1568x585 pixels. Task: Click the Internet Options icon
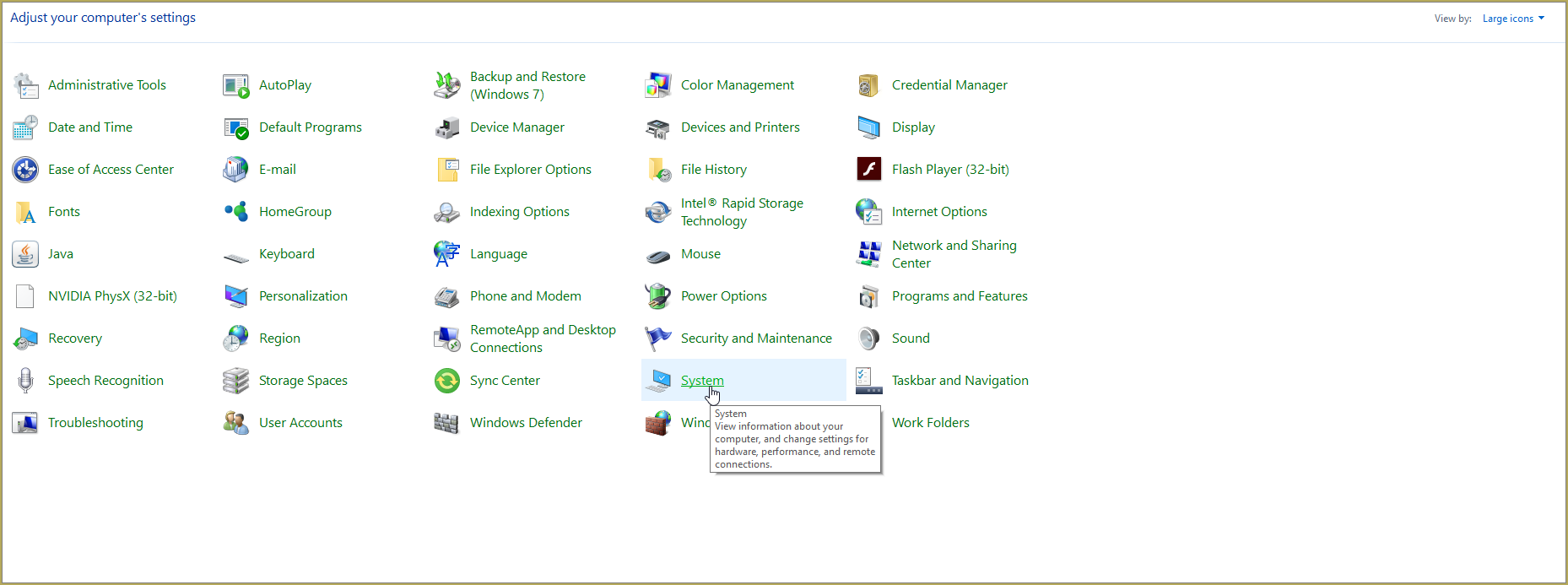[869, 212]
